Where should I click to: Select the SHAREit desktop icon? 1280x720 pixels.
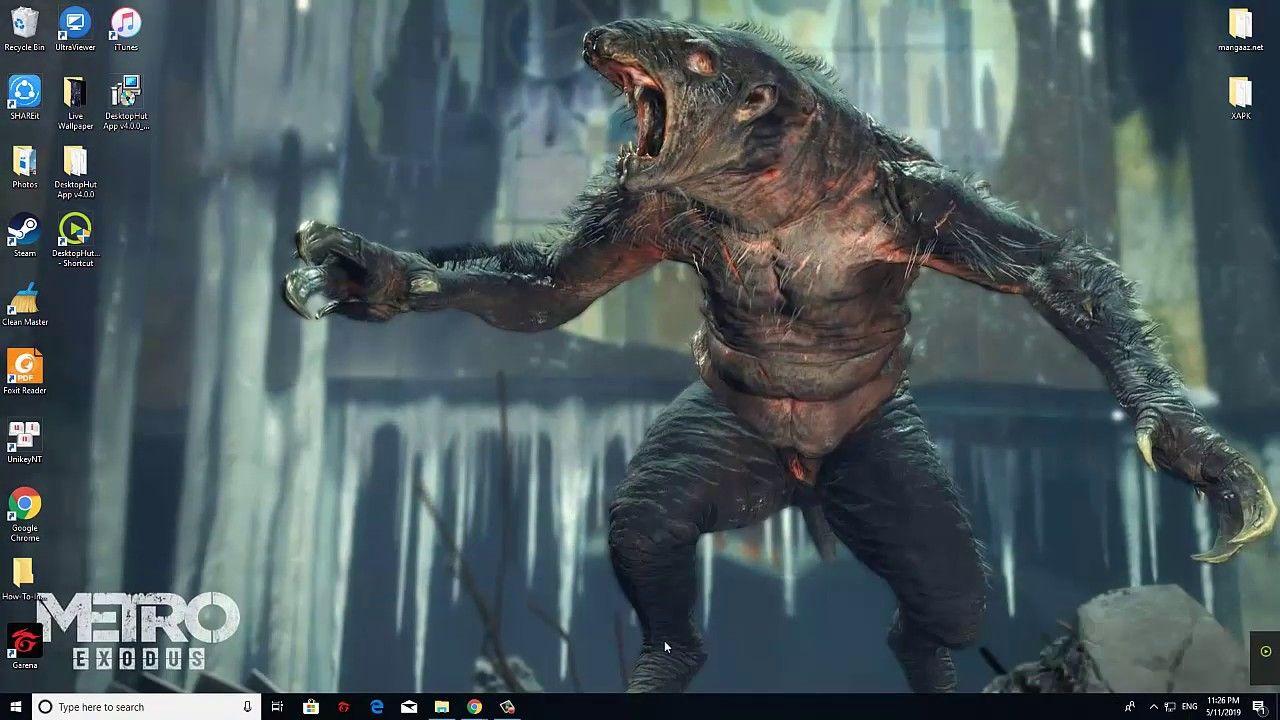pyautogui.click(x=25, y=94)
